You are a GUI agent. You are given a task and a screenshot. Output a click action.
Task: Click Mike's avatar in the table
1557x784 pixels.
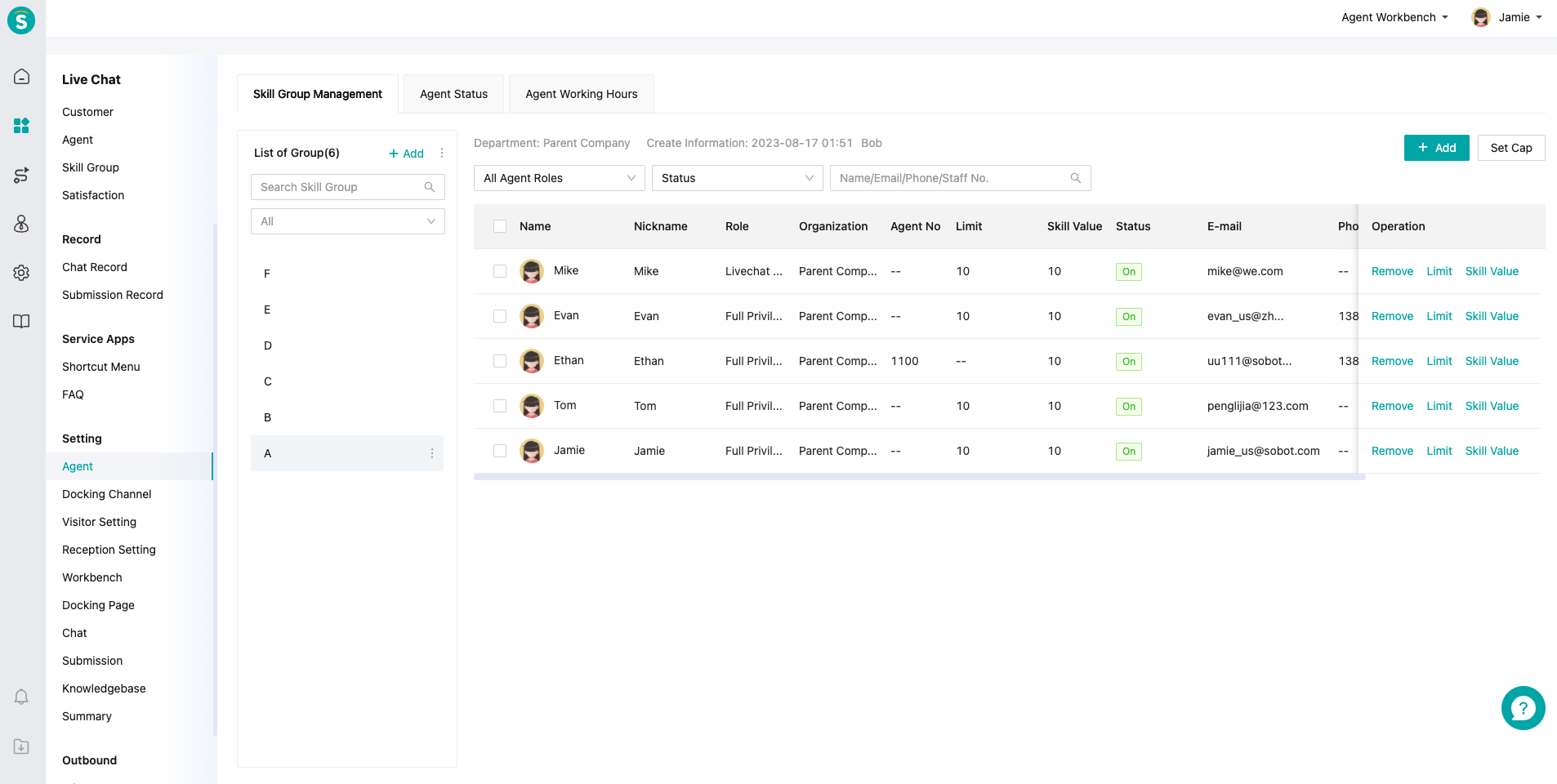coord(532,271)
